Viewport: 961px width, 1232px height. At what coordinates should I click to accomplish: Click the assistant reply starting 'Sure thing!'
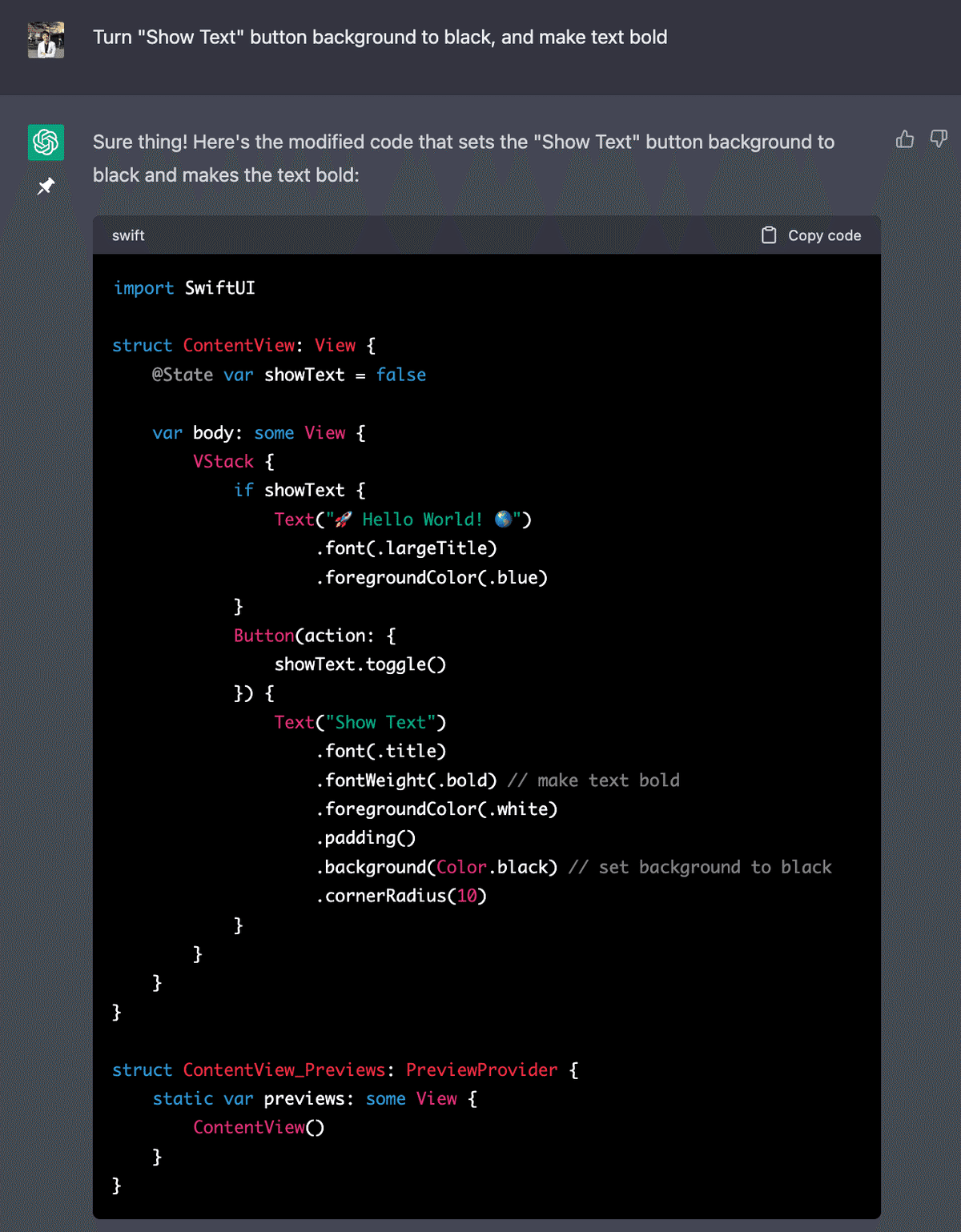click(x=464, y=159)
